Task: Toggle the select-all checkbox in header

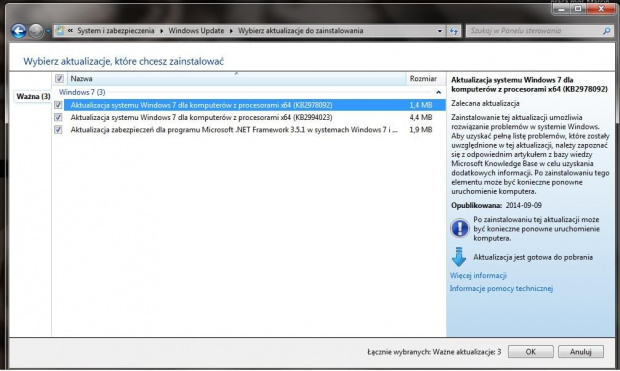Action: [59, 78]
